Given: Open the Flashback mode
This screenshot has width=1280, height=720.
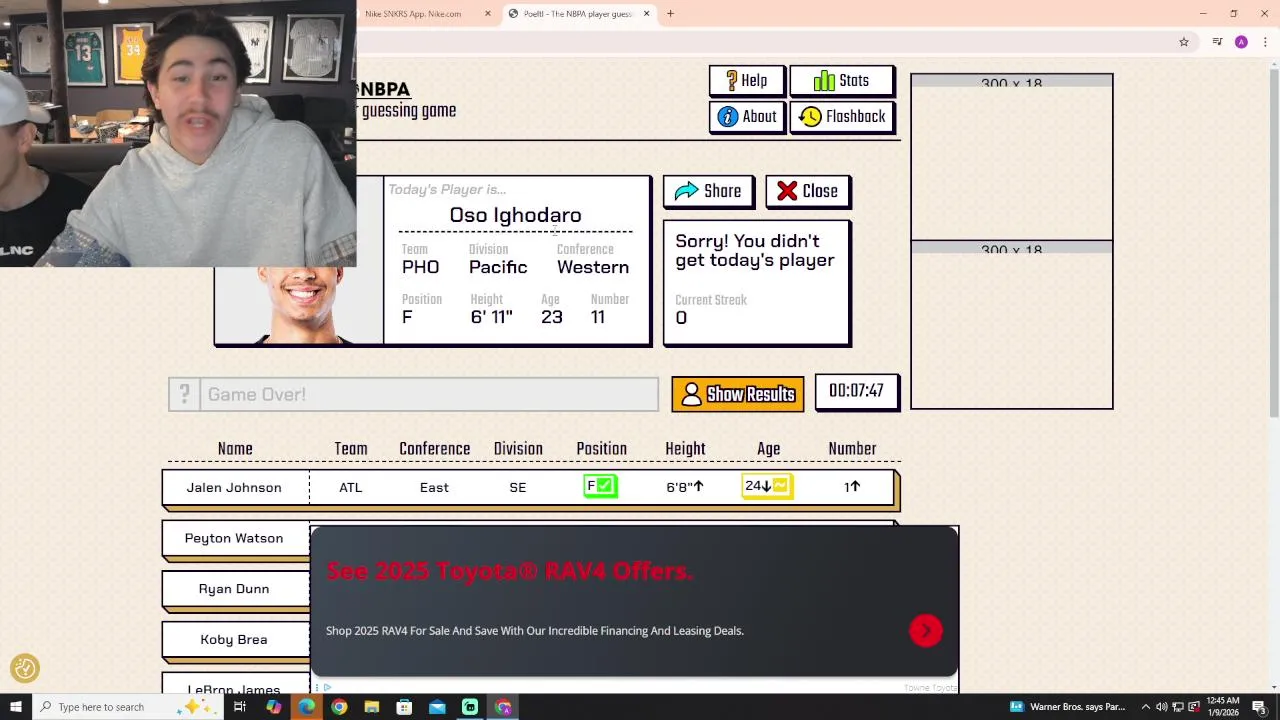Looking at the screenshot, I should point(842,117).
